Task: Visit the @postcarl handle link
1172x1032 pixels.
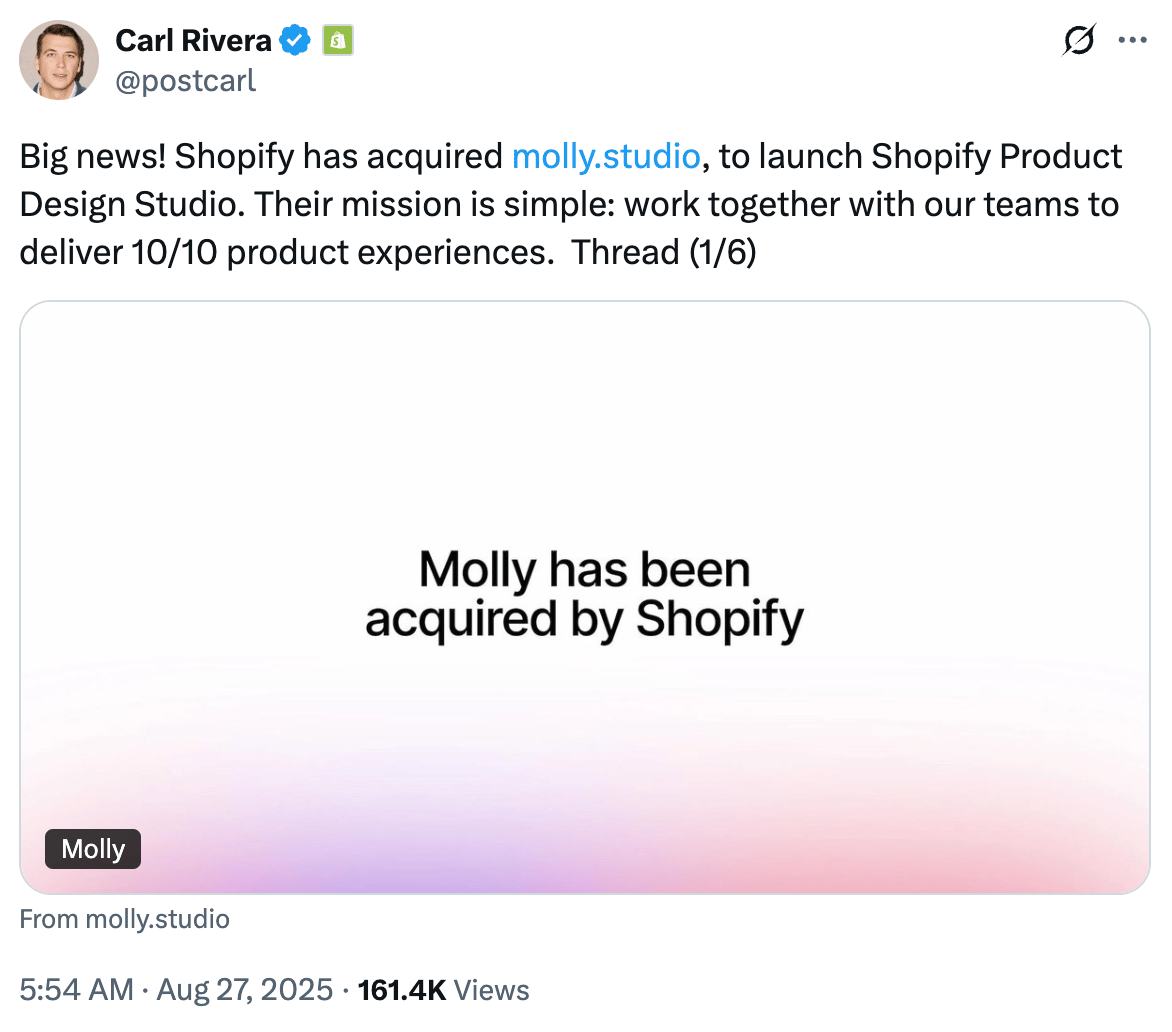Action: click(x=186, y=80)
